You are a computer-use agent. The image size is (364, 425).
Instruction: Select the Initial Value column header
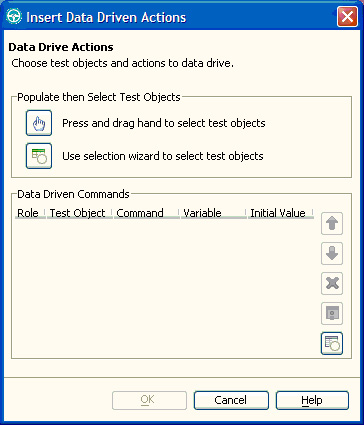pos(281,213)
